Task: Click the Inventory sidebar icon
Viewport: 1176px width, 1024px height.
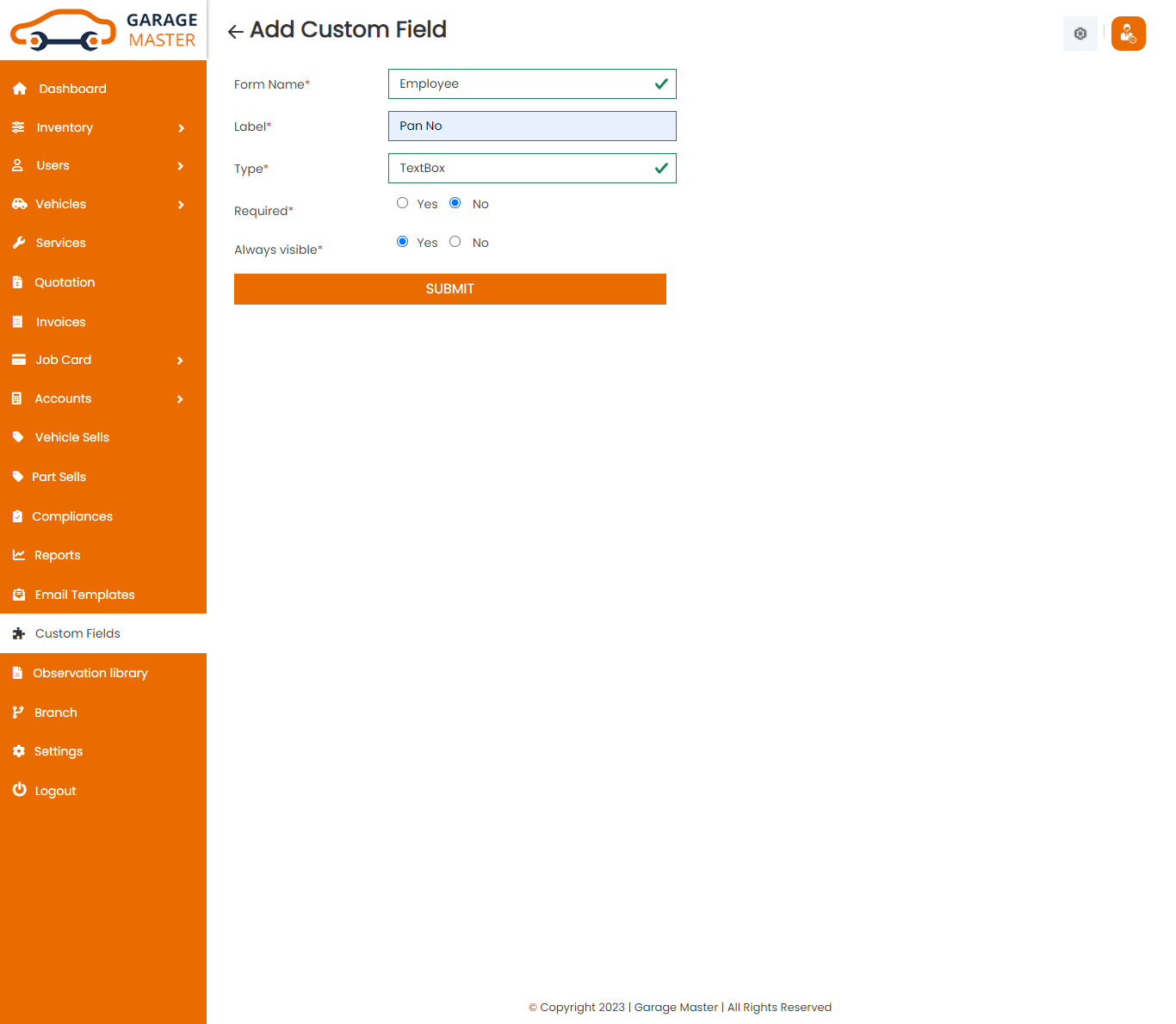Action: click(19, 126)
